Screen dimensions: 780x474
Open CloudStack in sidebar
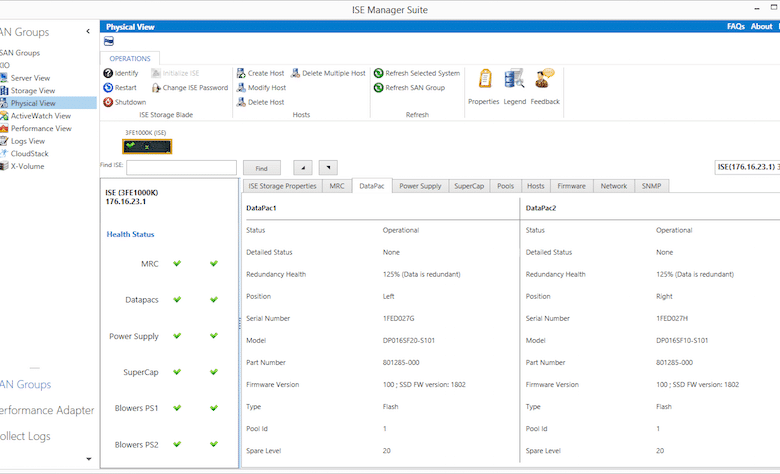pos(30,154)
